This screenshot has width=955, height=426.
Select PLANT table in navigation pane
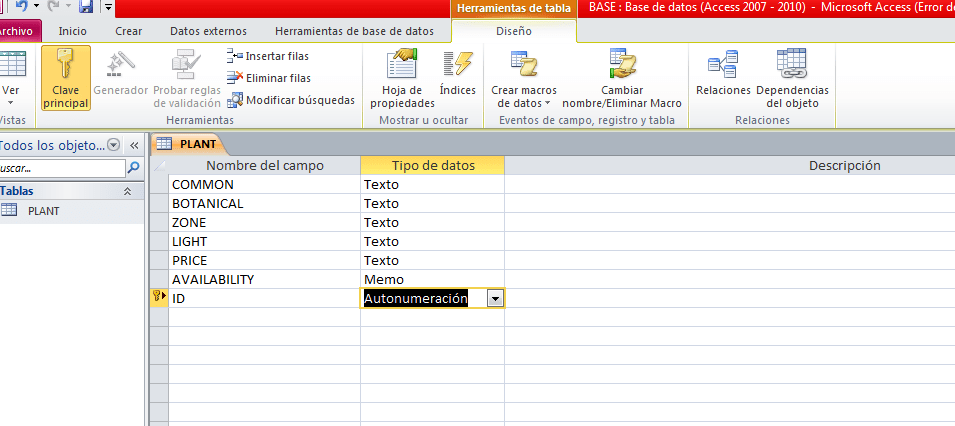(x=43, y=211)
